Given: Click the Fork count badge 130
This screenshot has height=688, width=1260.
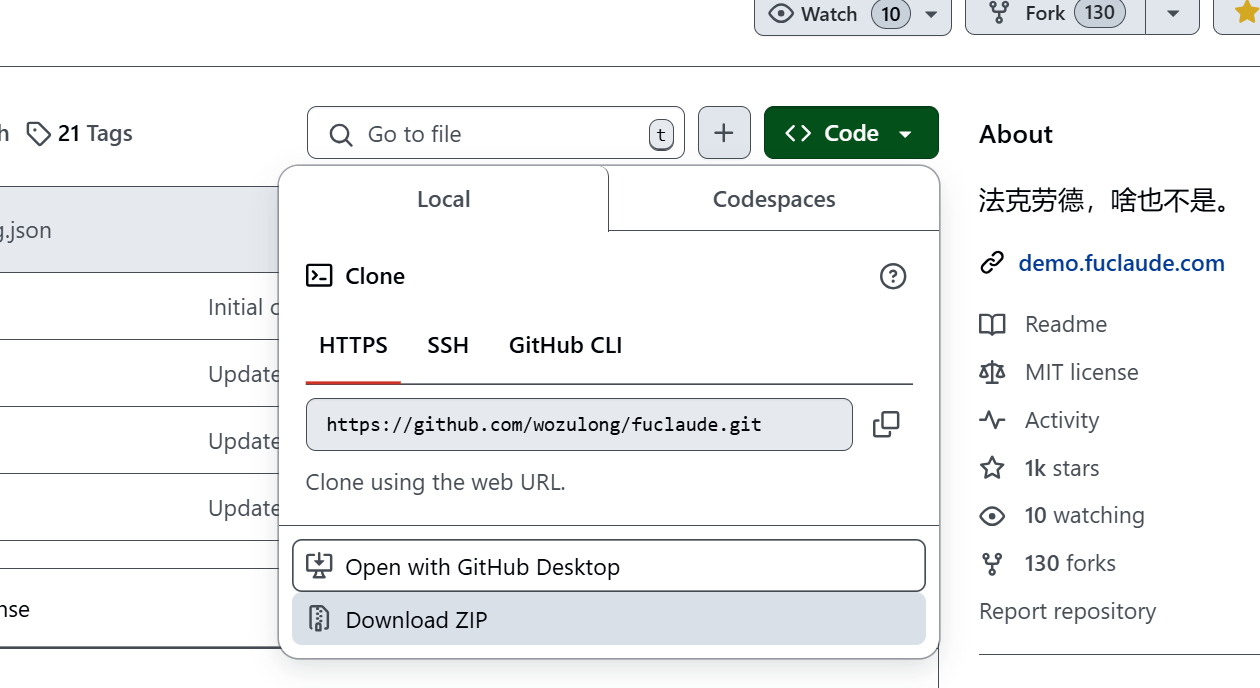Looking at the screenshot, I should tap(1100, 13).
